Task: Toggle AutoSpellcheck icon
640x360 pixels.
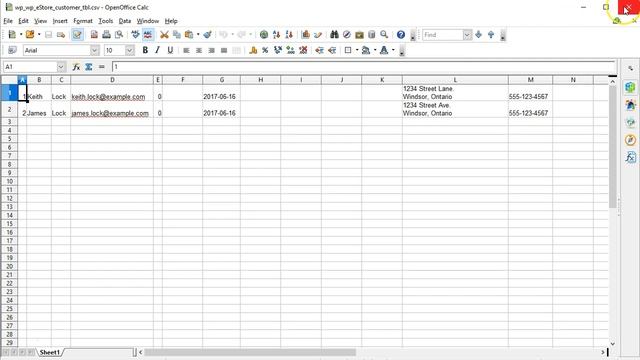Action: (148, 35)
